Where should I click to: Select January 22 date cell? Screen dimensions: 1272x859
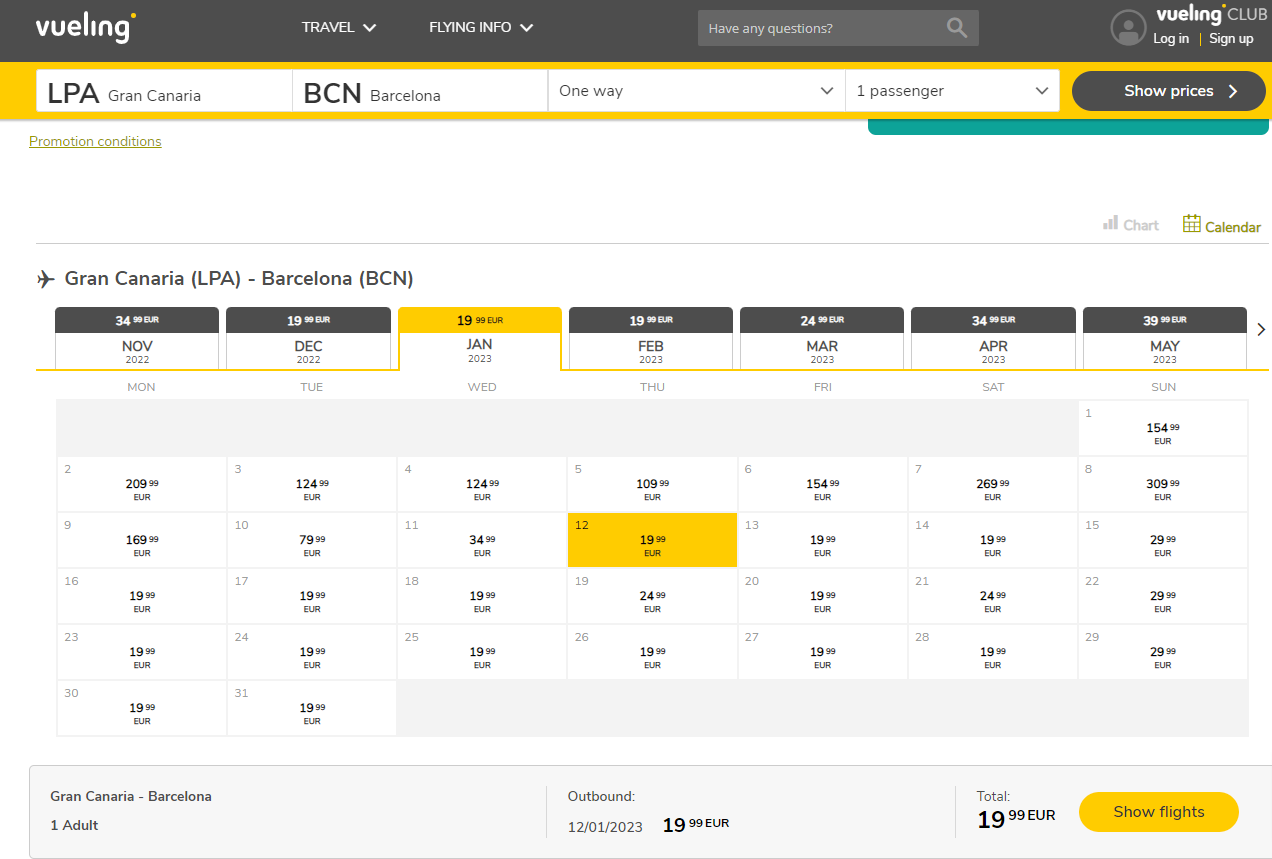(x=1163, y=596)
